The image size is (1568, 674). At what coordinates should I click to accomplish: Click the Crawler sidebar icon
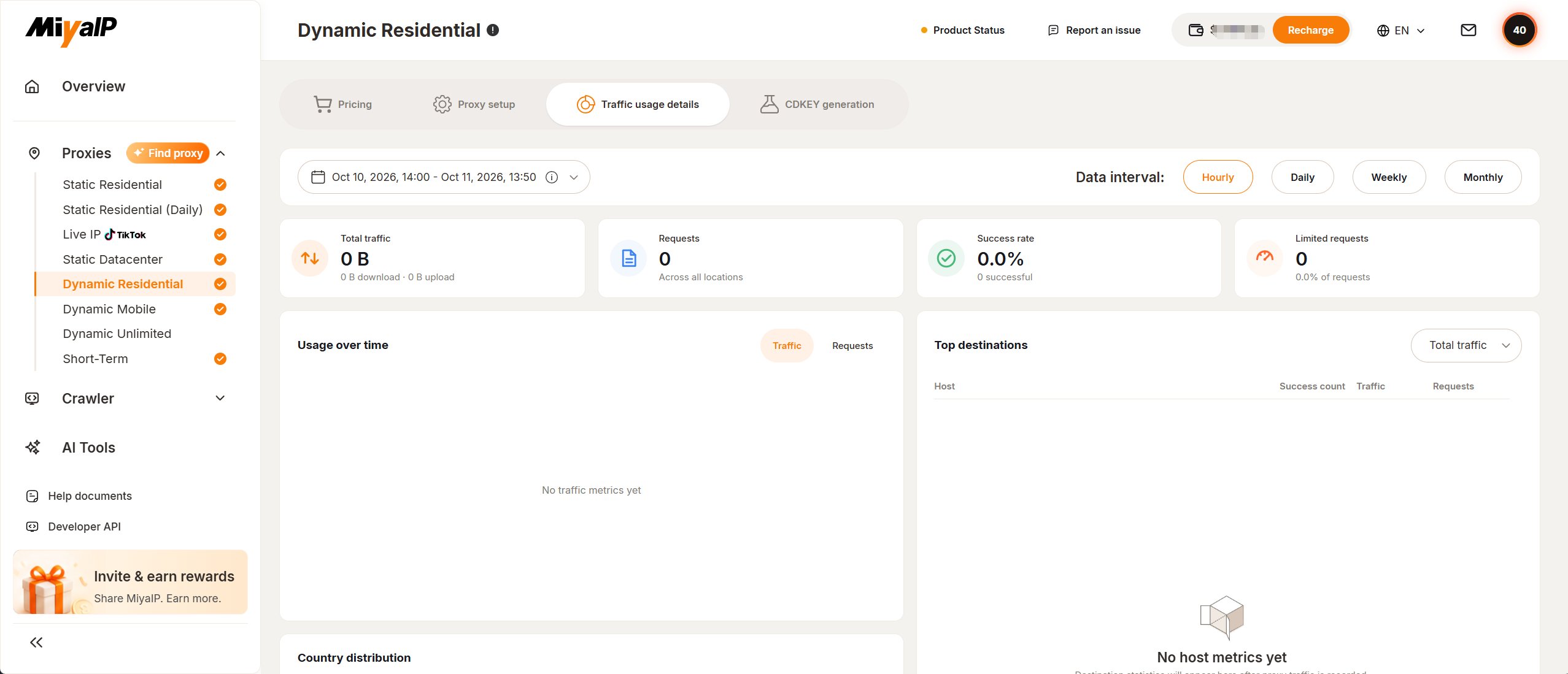click(32, 399)
